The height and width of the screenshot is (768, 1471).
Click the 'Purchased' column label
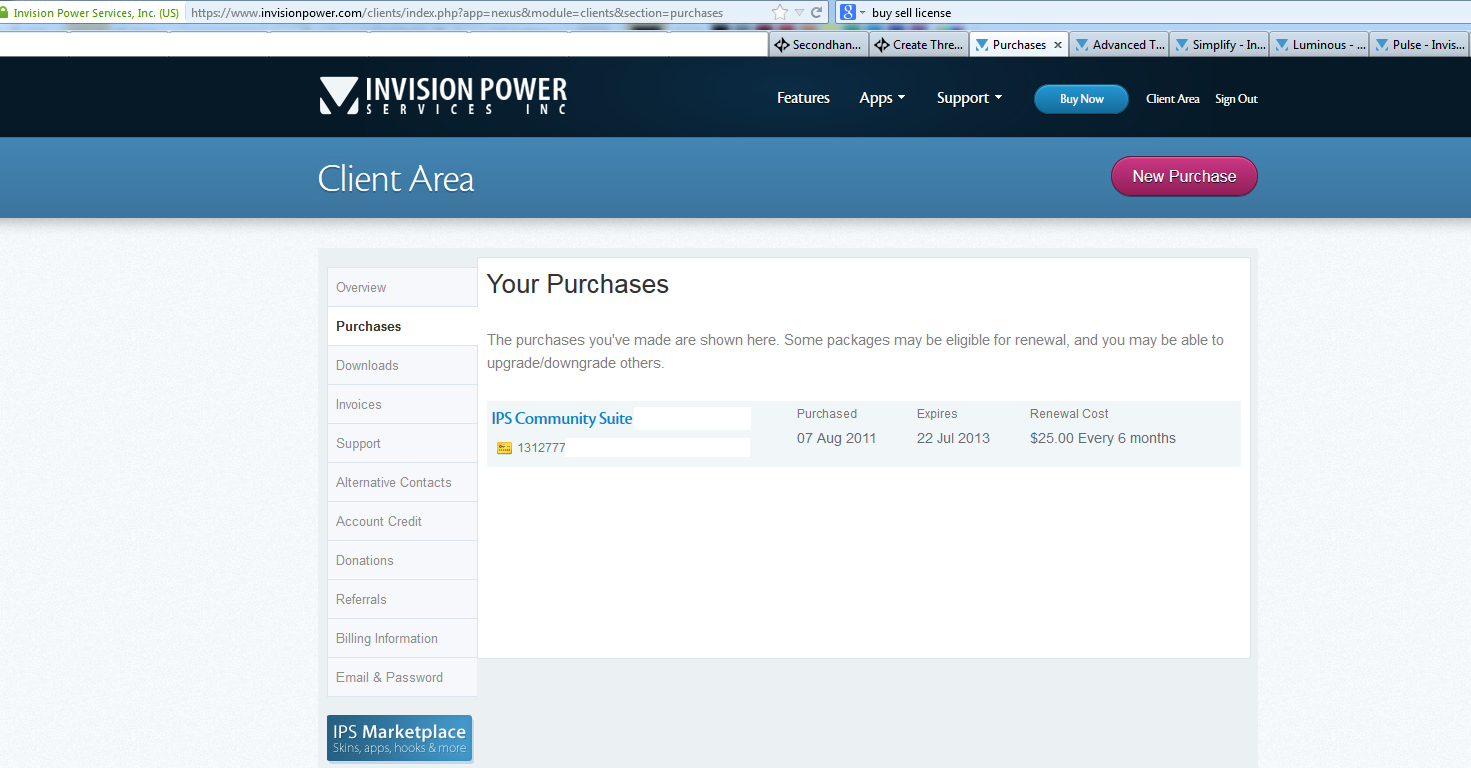pos(827,413)
